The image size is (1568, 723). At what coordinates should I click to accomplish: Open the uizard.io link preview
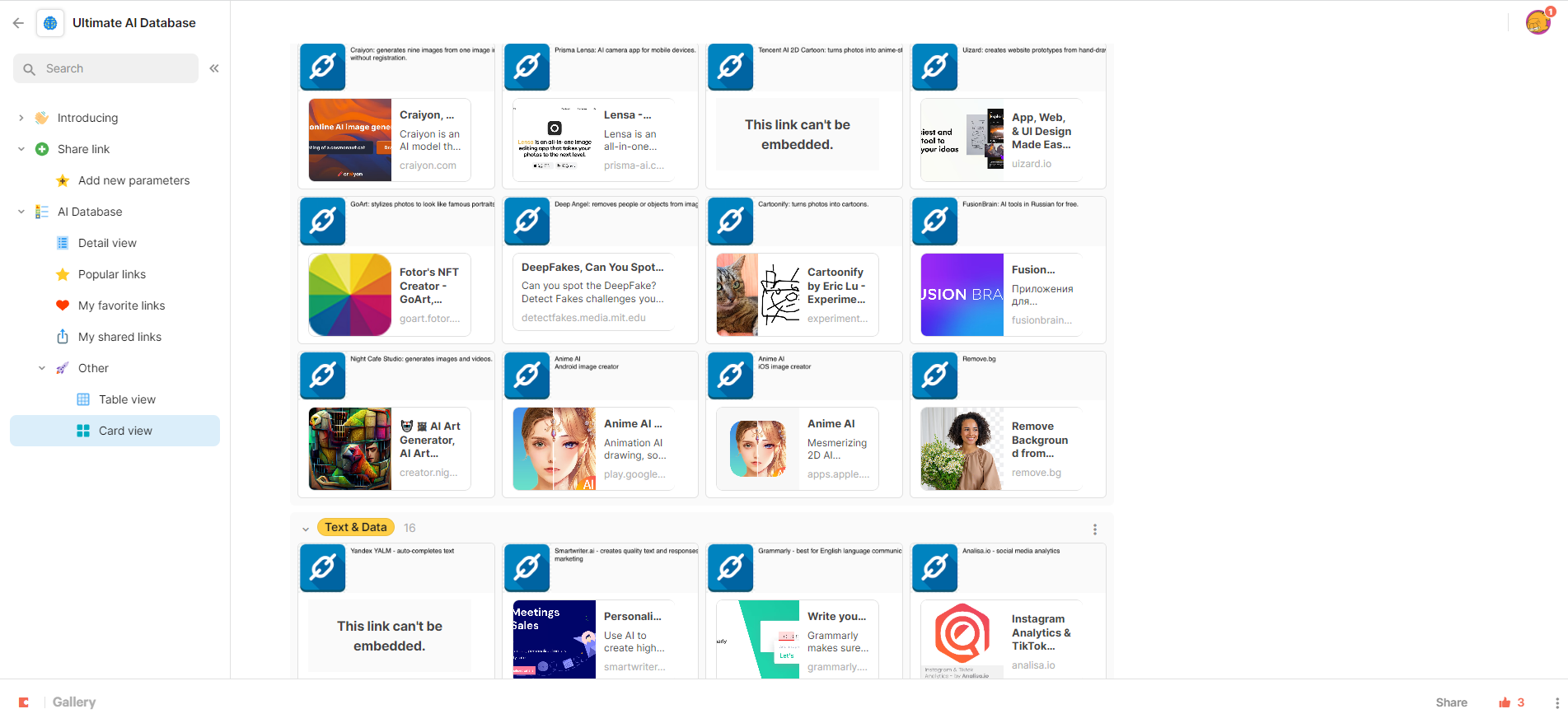tap(1001, 140)
